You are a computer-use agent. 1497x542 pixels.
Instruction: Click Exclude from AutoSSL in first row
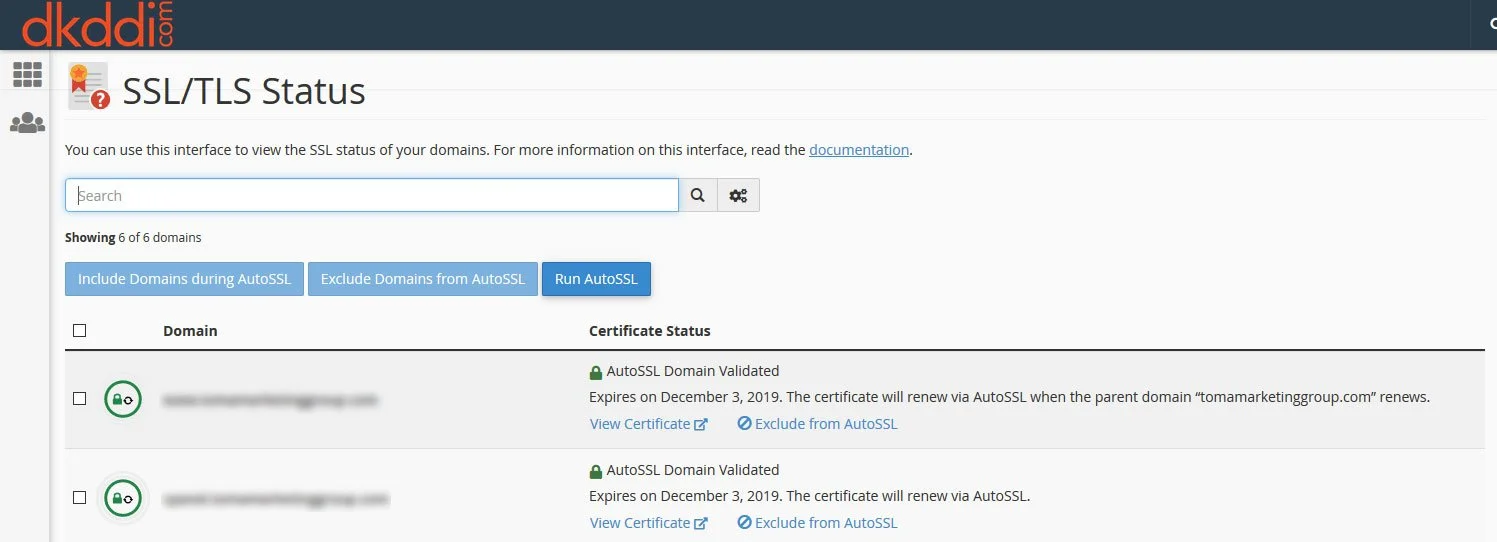(x=817, y=424)
